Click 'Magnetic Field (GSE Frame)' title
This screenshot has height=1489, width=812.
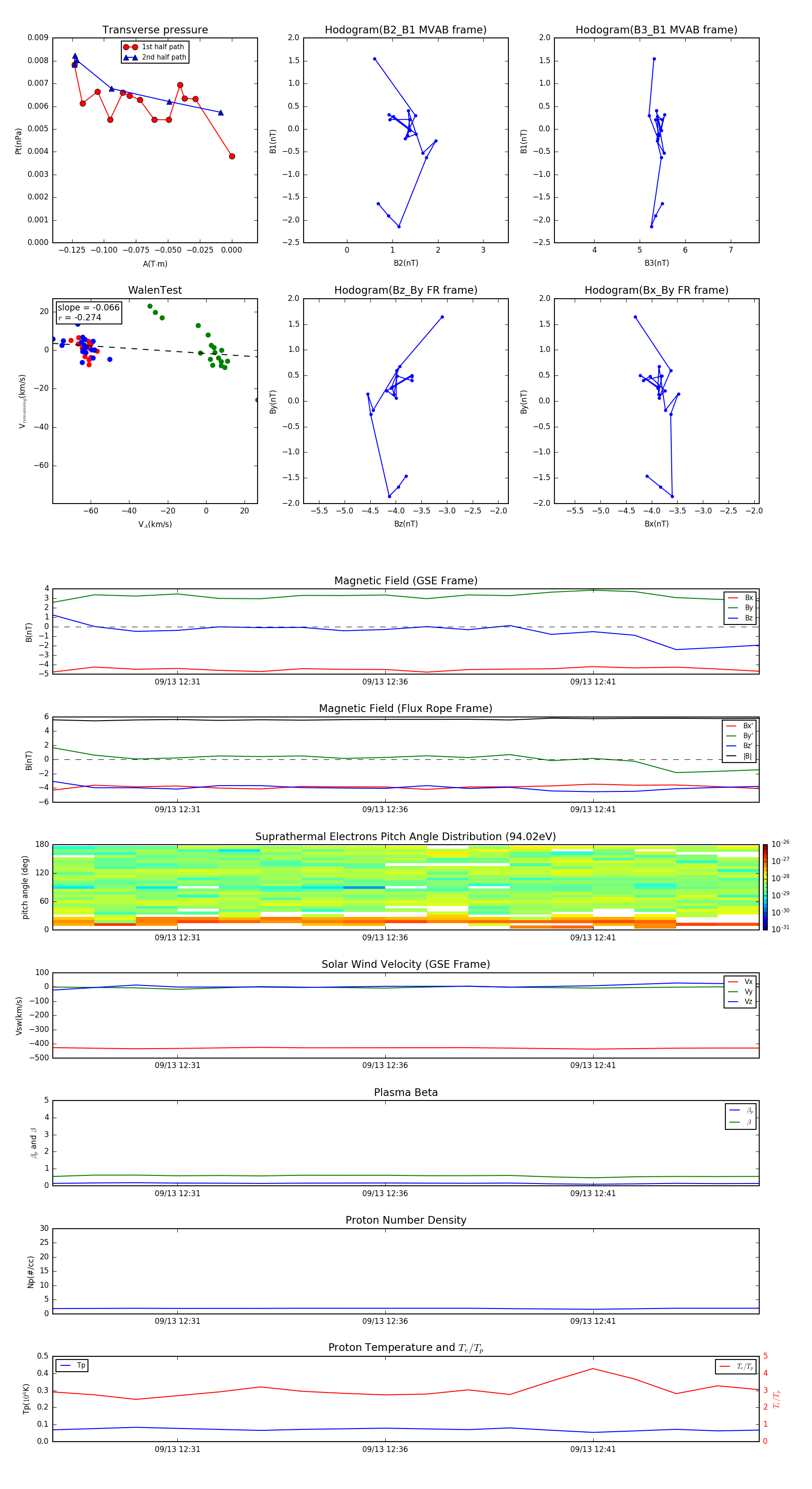(x=406, y=581)
